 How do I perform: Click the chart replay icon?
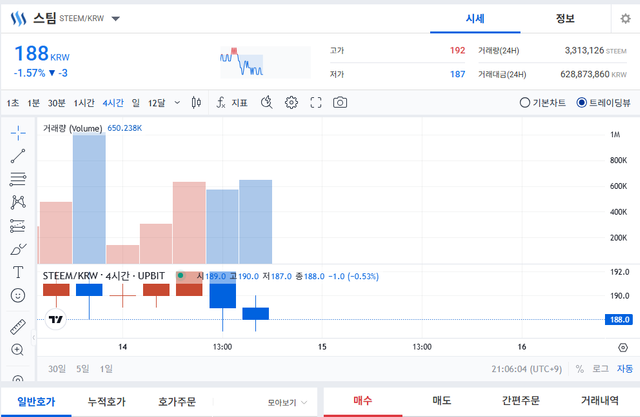267,102
